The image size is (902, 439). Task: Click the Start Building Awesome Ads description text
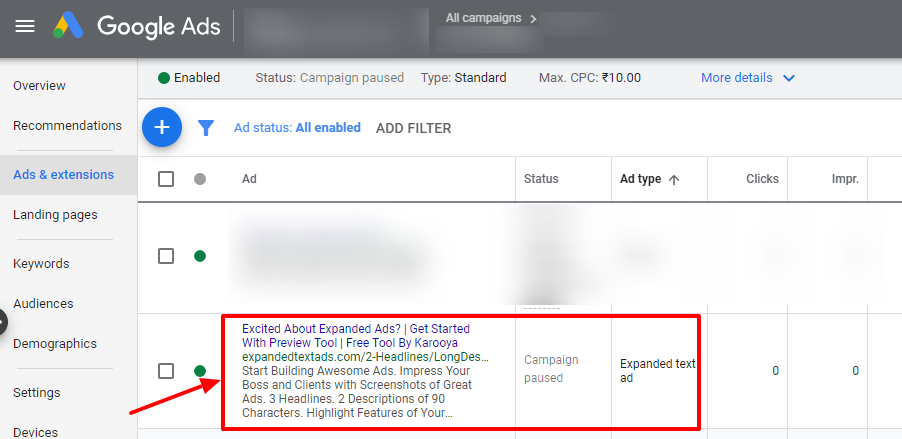point(357,392)
